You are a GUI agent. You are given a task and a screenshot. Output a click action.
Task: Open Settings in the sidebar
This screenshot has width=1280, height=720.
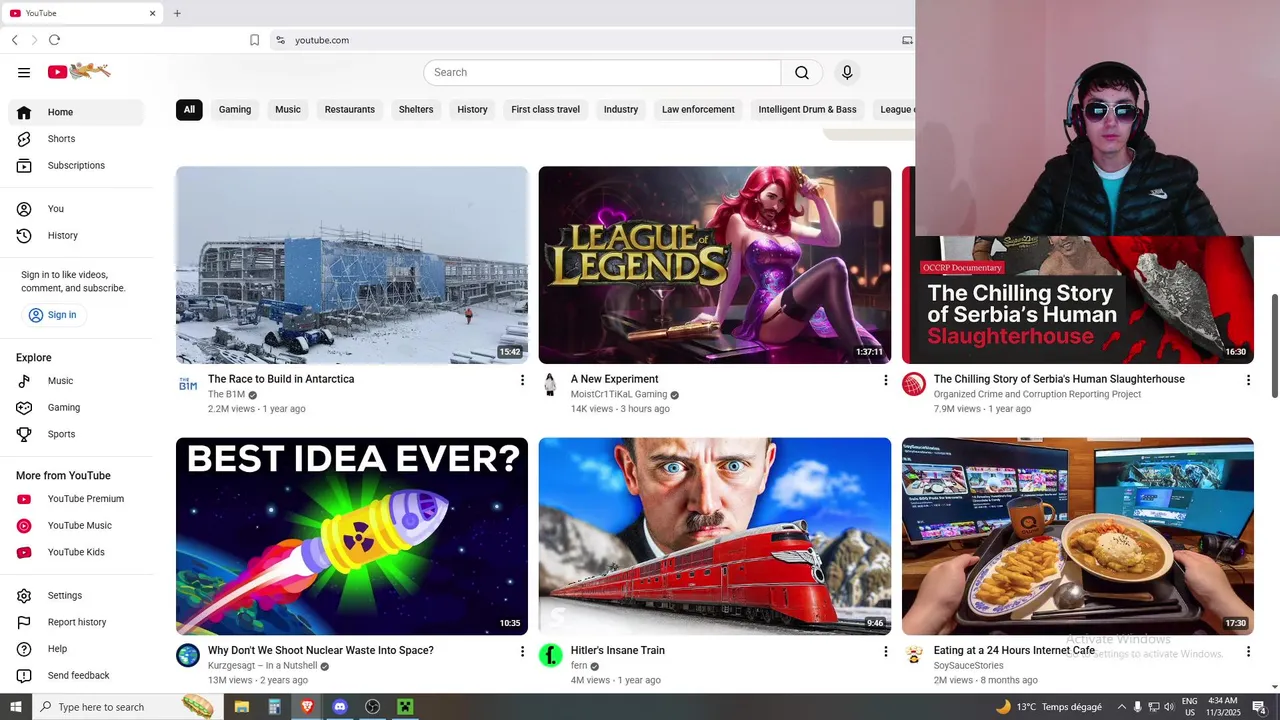[x=76, y=596]
